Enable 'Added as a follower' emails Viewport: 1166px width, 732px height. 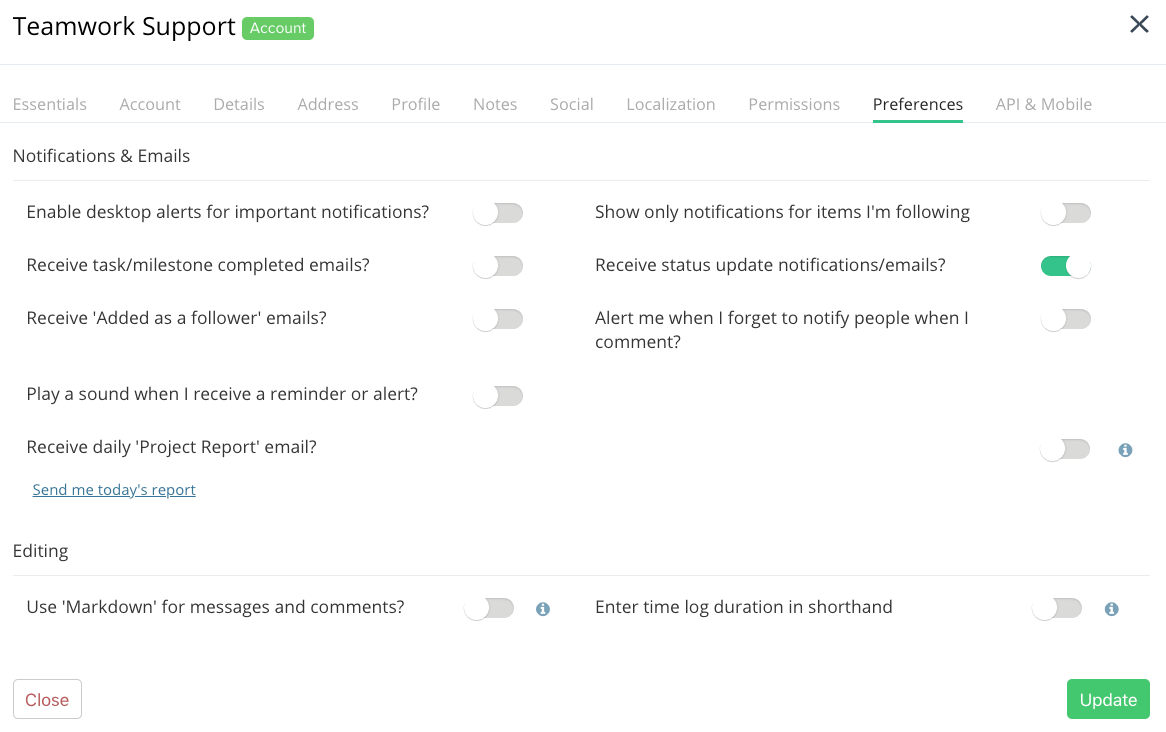(x=498, y=319)
